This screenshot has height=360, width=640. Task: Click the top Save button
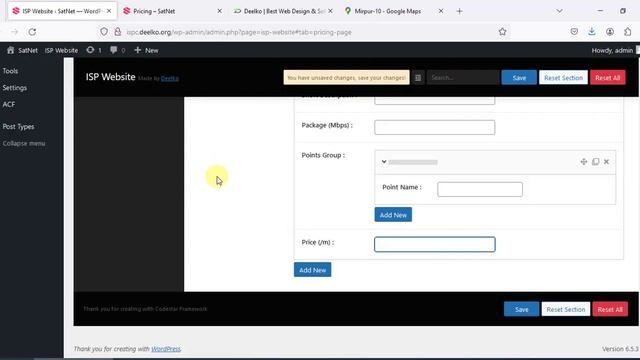tap(519, 78)
